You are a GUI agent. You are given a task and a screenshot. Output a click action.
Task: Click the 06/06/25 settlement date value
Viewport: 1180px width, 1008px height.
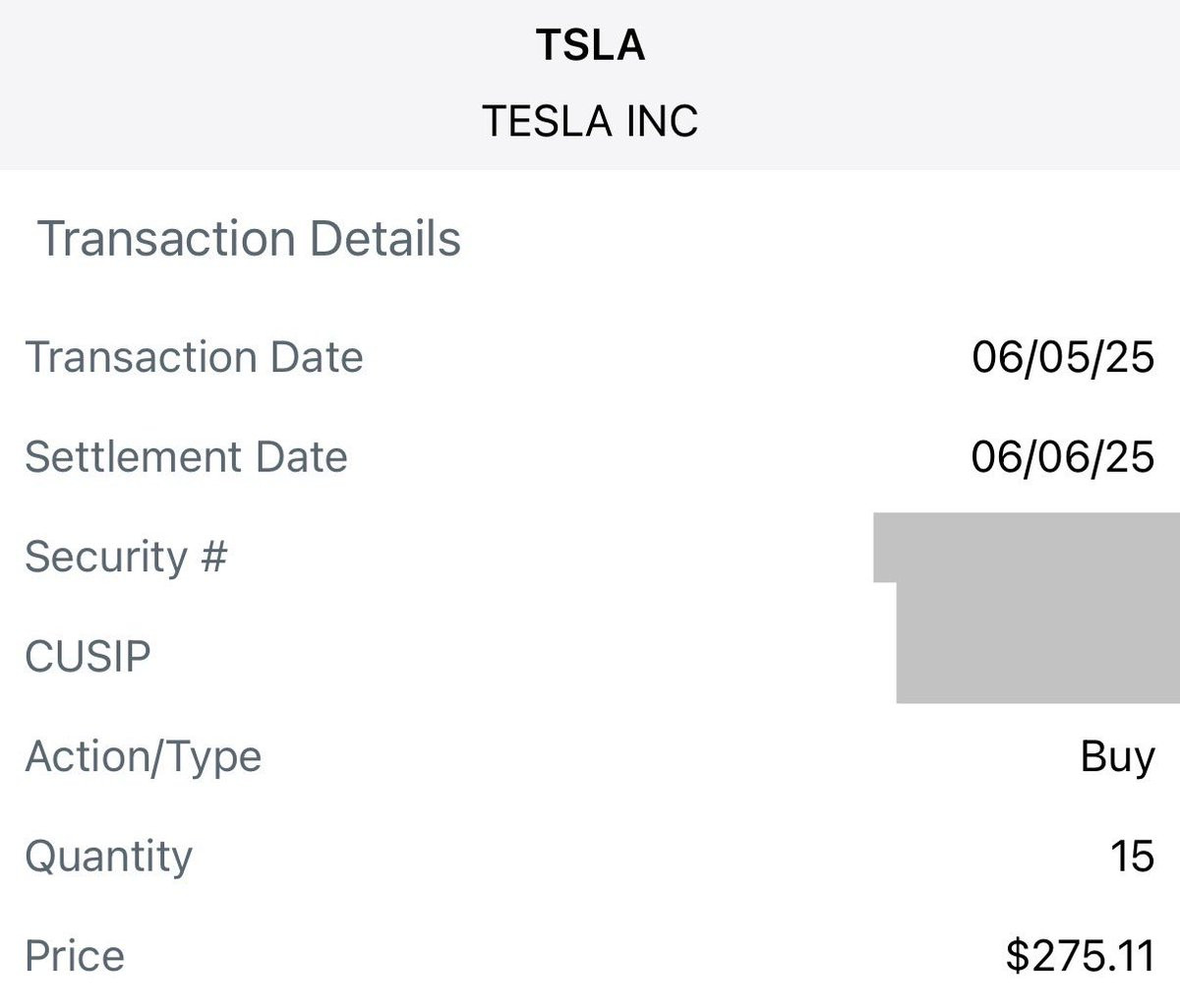pos(1063,457)
